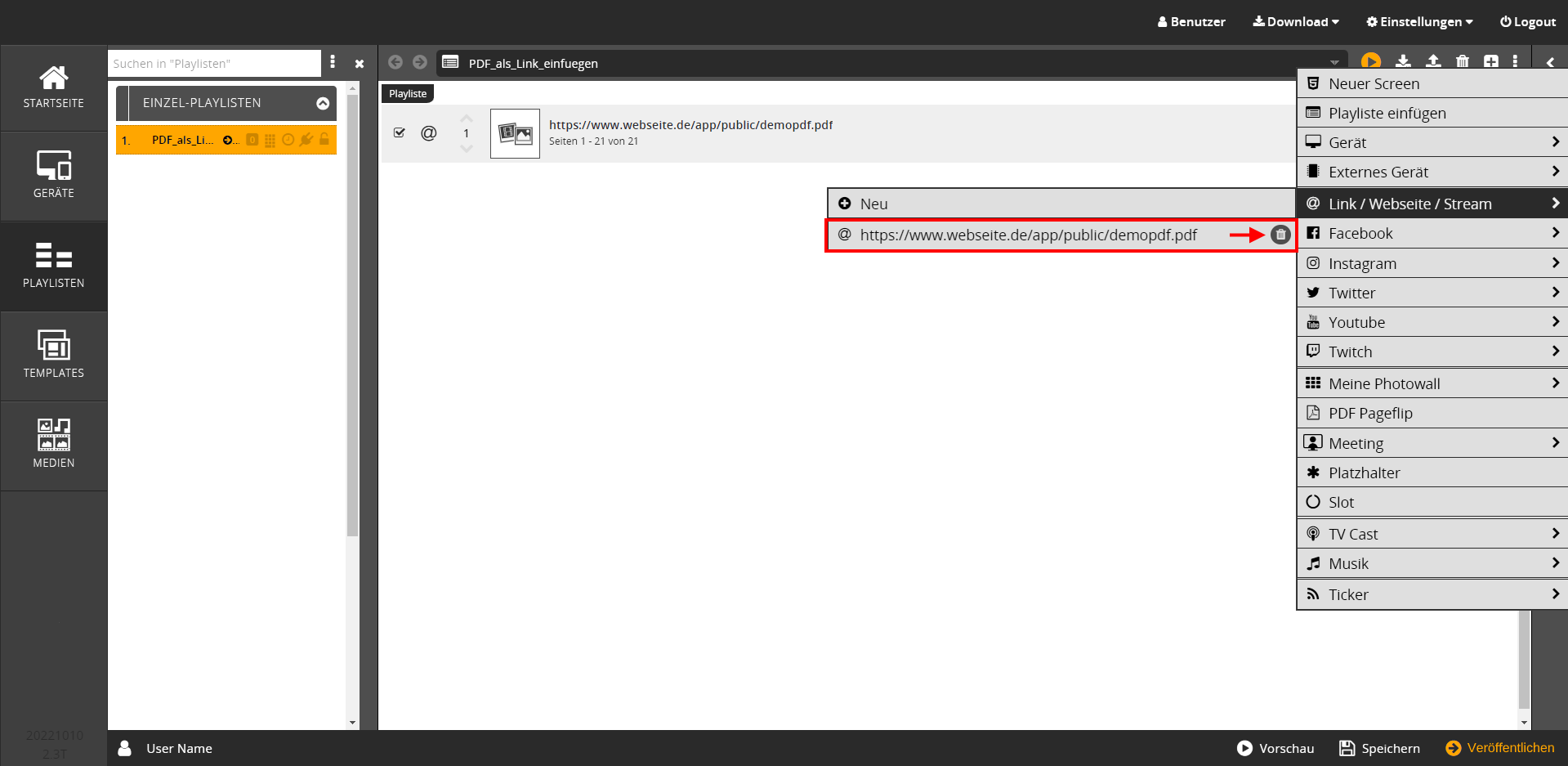Open Templates from the left sidebar
1568x766 pixels.
[54, 355]
